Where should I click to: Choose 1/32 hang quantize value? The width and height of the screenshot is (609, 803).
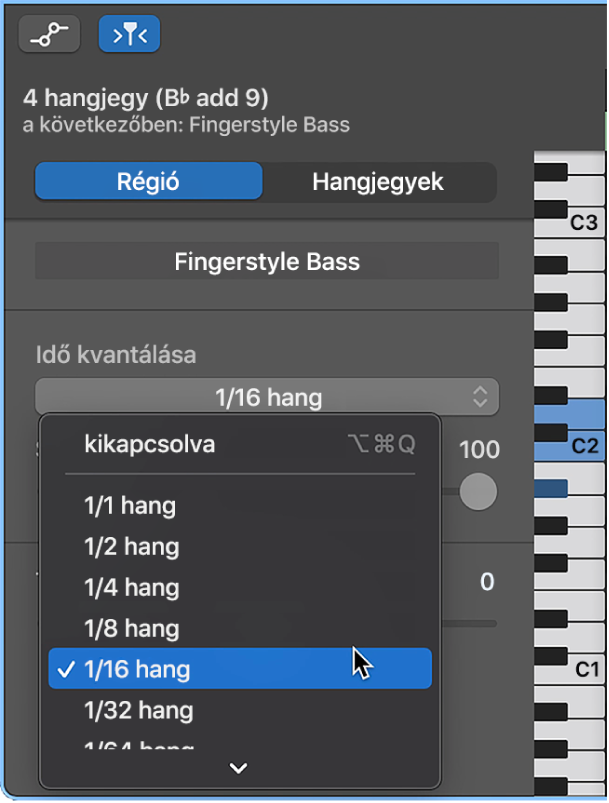(138, 711)
